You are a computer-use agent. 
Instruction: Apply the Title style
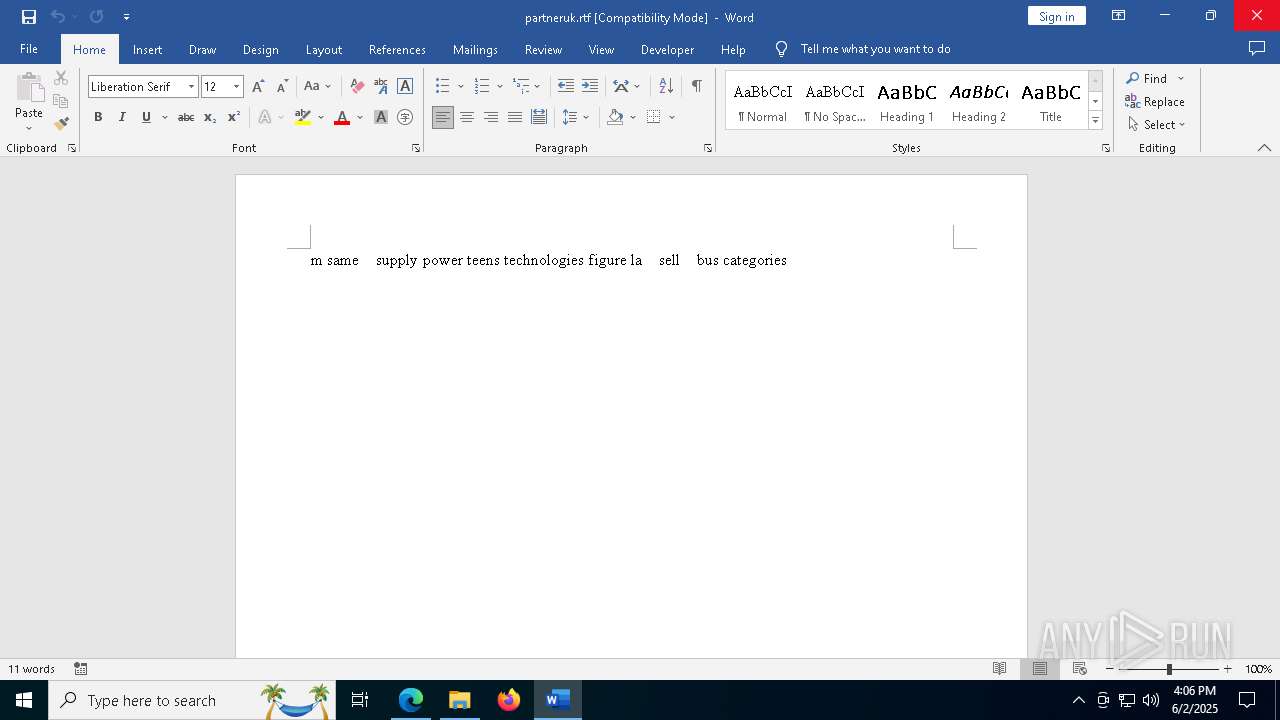pos(1051,102)
